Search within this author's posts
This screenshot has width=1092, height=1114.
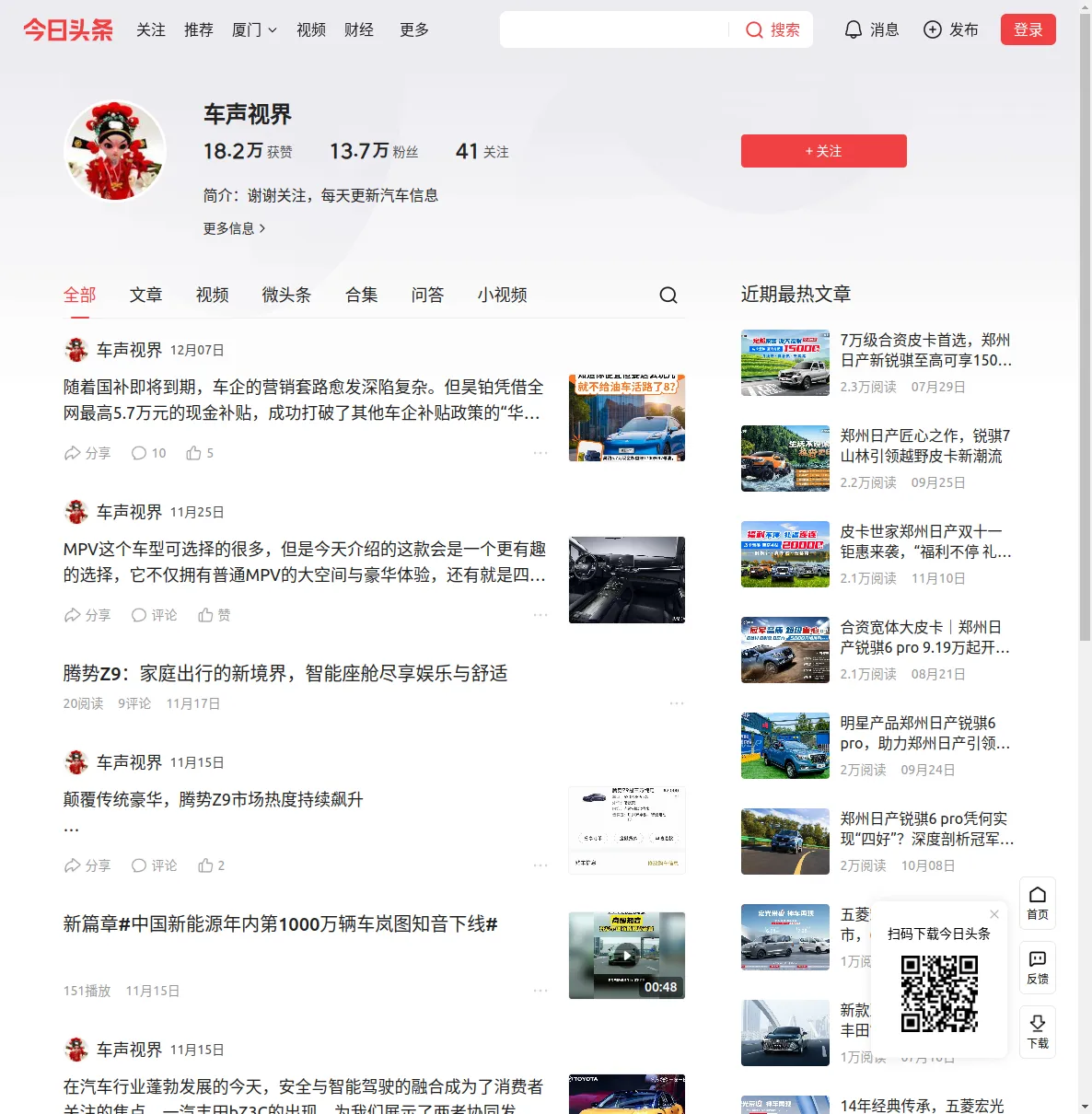click(x=668, y=295)
